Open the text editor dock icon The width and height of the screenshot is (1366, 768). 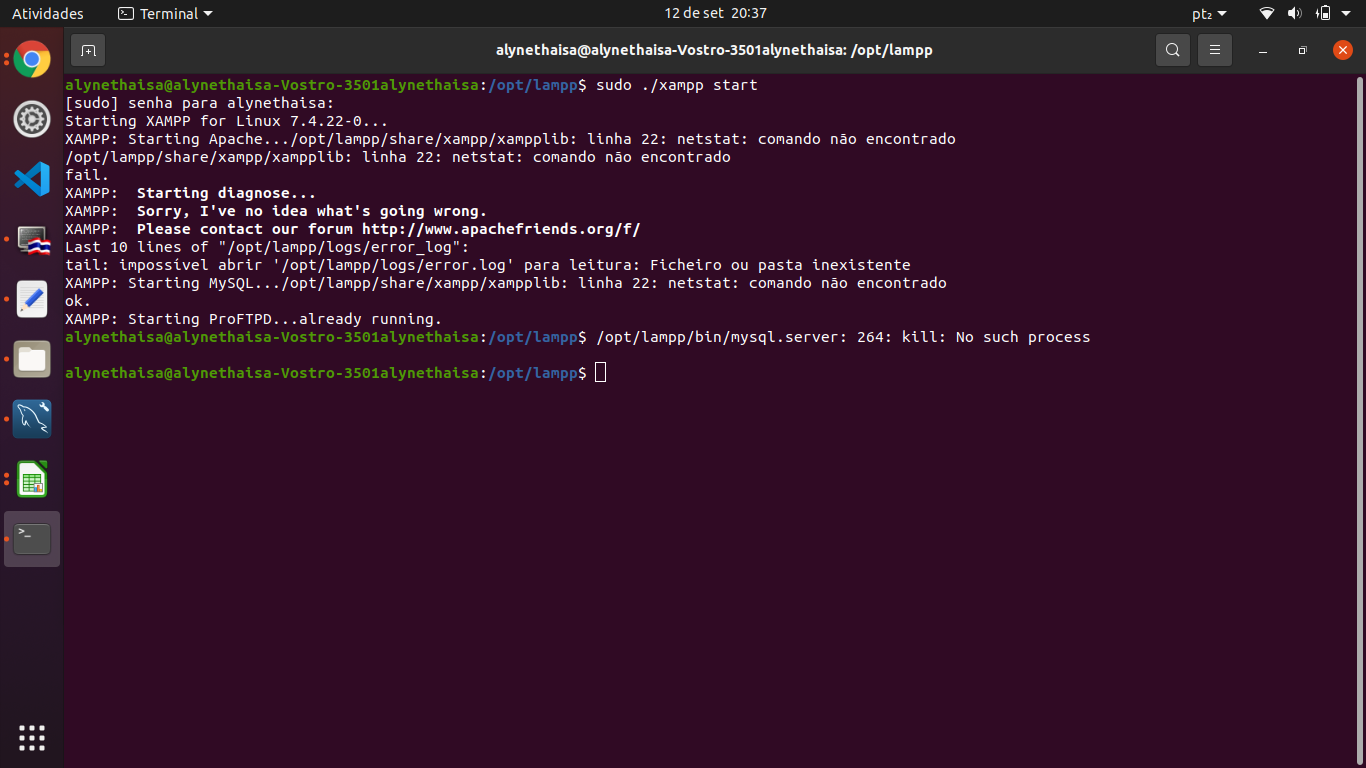32,299
